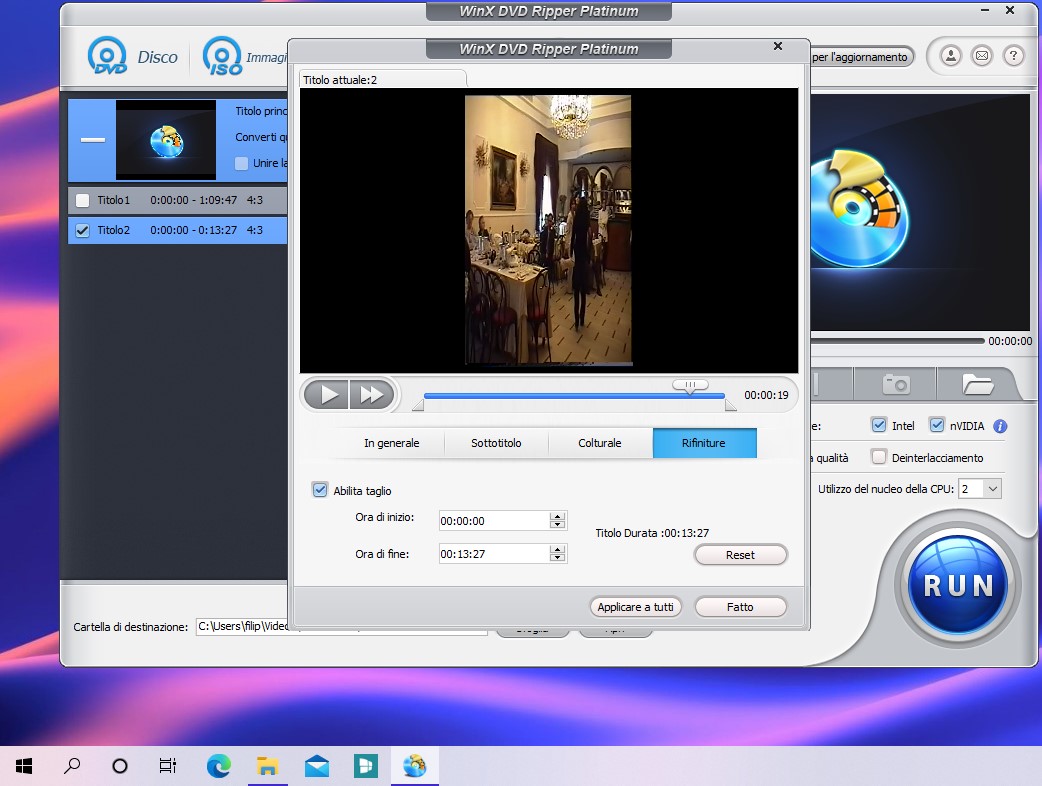1042x786 pixels.
Task: Increase Ora di fine time
Action: [558, 549]
